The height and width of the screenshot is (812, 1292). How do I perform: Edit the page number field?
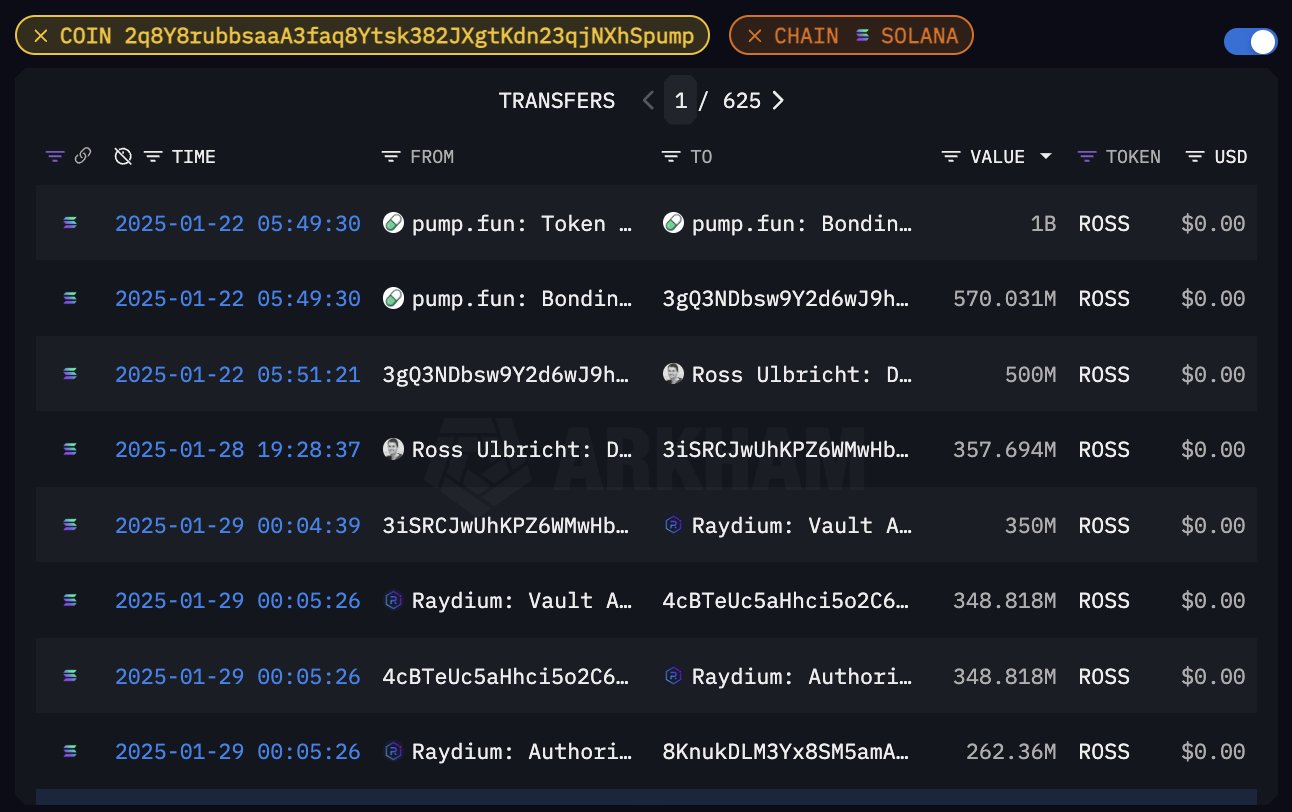point(681,101)
